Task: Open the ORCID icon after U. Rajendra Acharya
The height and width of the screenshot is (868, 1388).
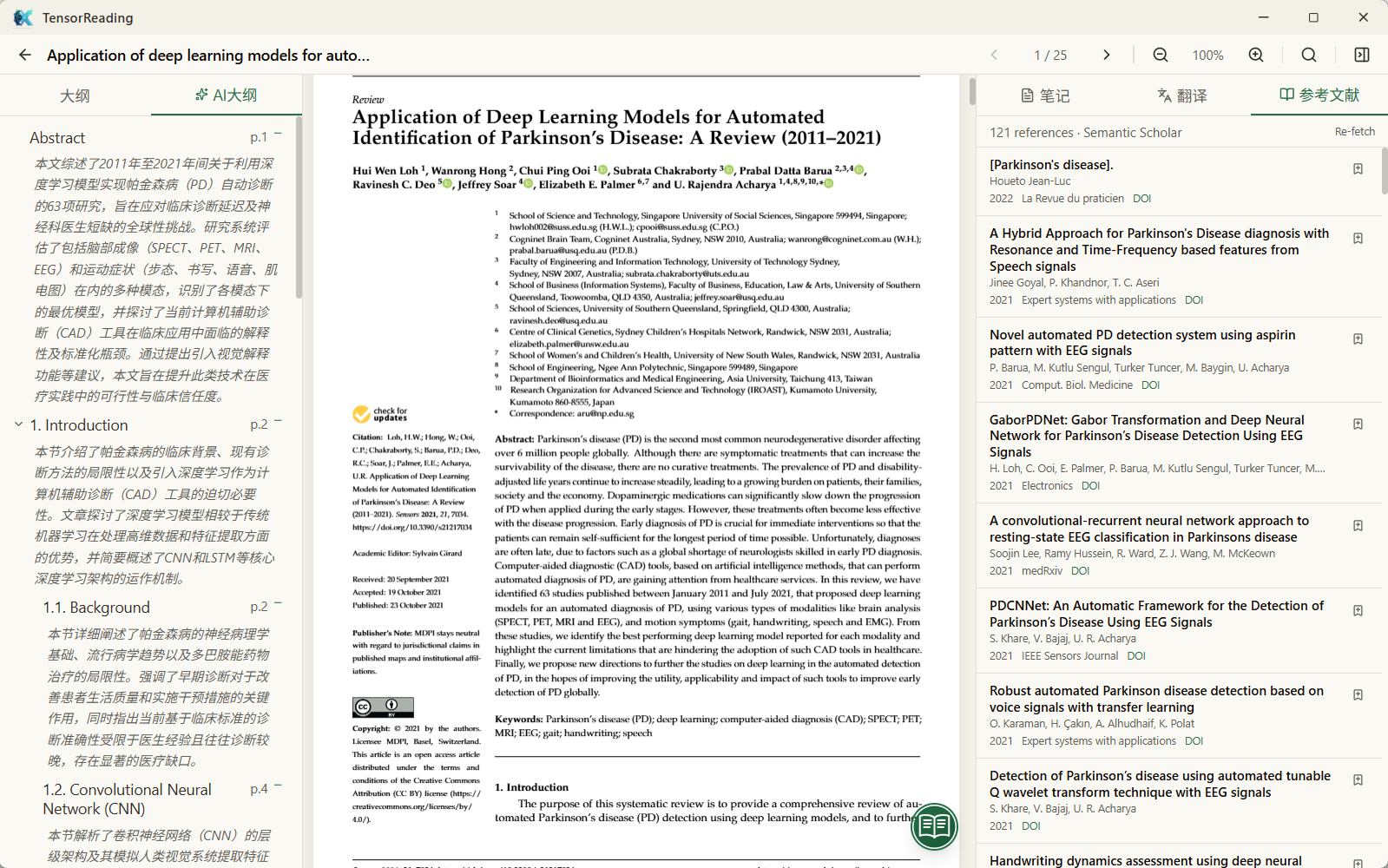Action: click(828, 183)
